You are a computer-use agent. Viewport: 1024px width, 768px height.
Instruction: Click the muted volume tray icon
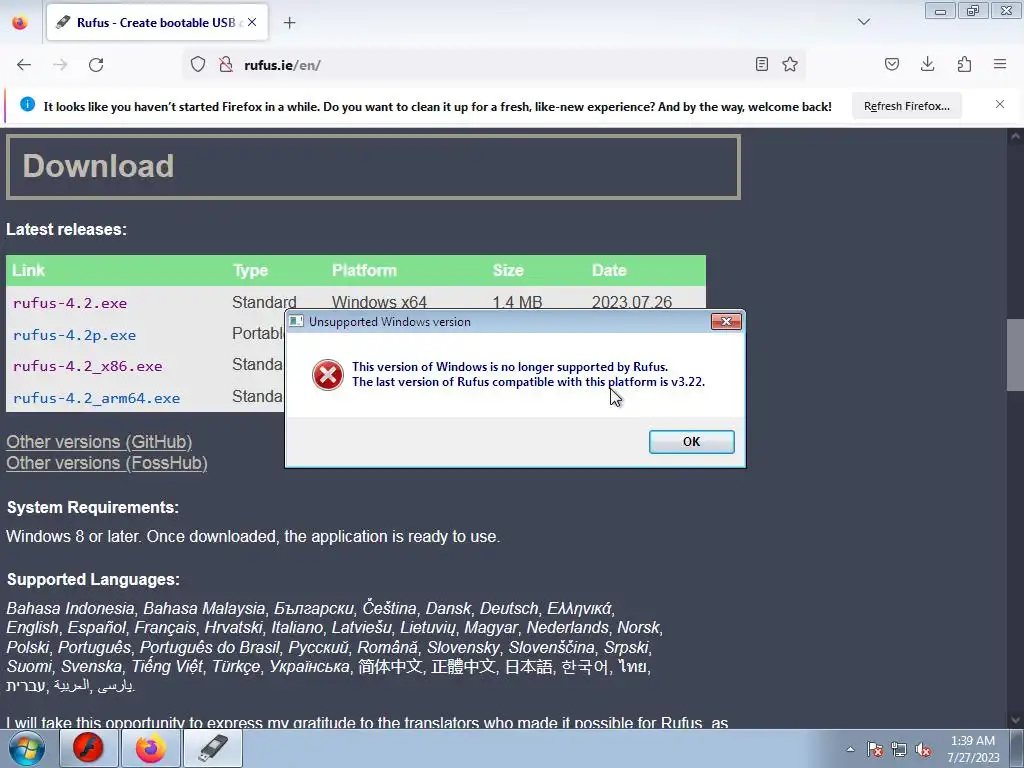923,749
